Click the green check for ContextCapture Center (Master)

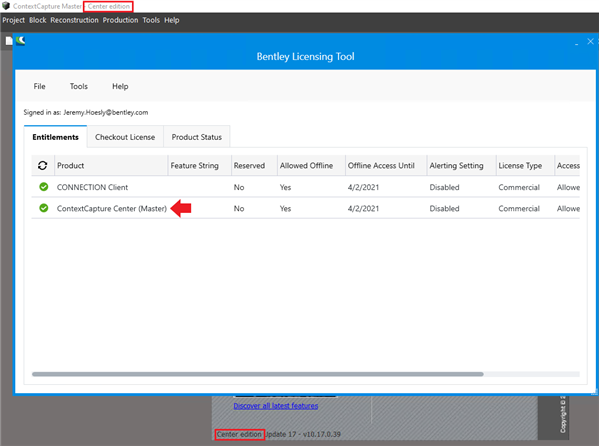(x=44, y=208)
